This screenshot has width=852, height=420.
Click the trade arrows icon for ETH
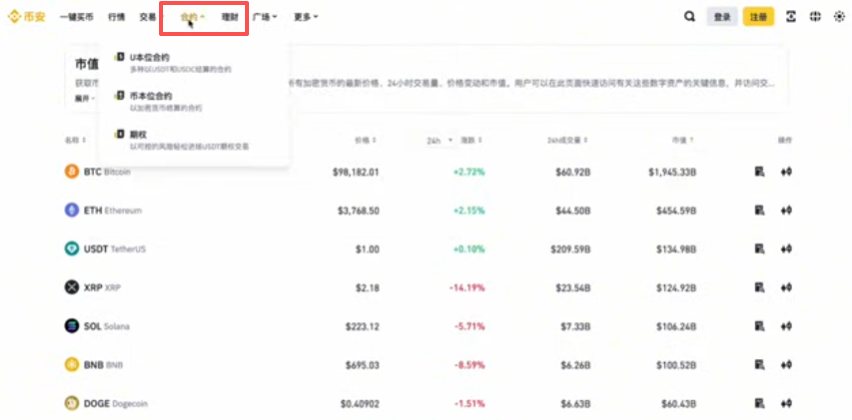[x=786, y=210]
